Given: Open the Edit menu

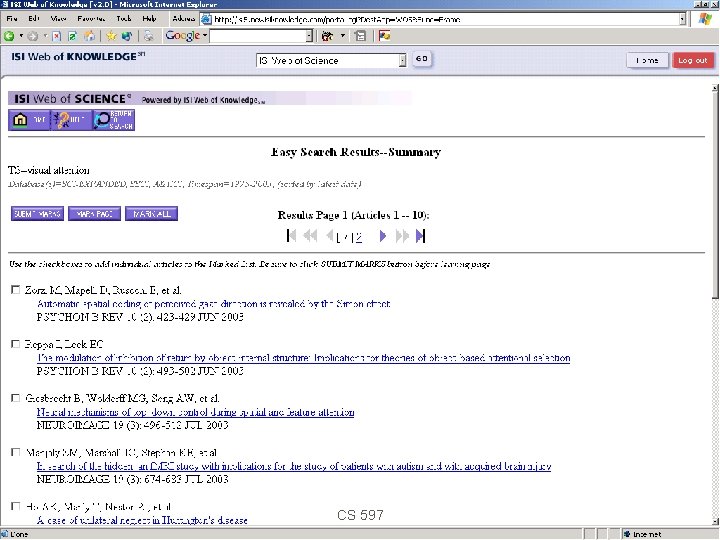Looking at the screenshot, I should tap(34, 18).
